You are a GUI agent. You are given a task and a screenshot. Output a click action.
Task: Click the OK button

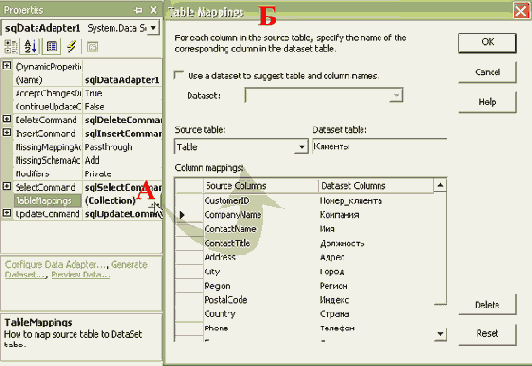pos(487,42)
